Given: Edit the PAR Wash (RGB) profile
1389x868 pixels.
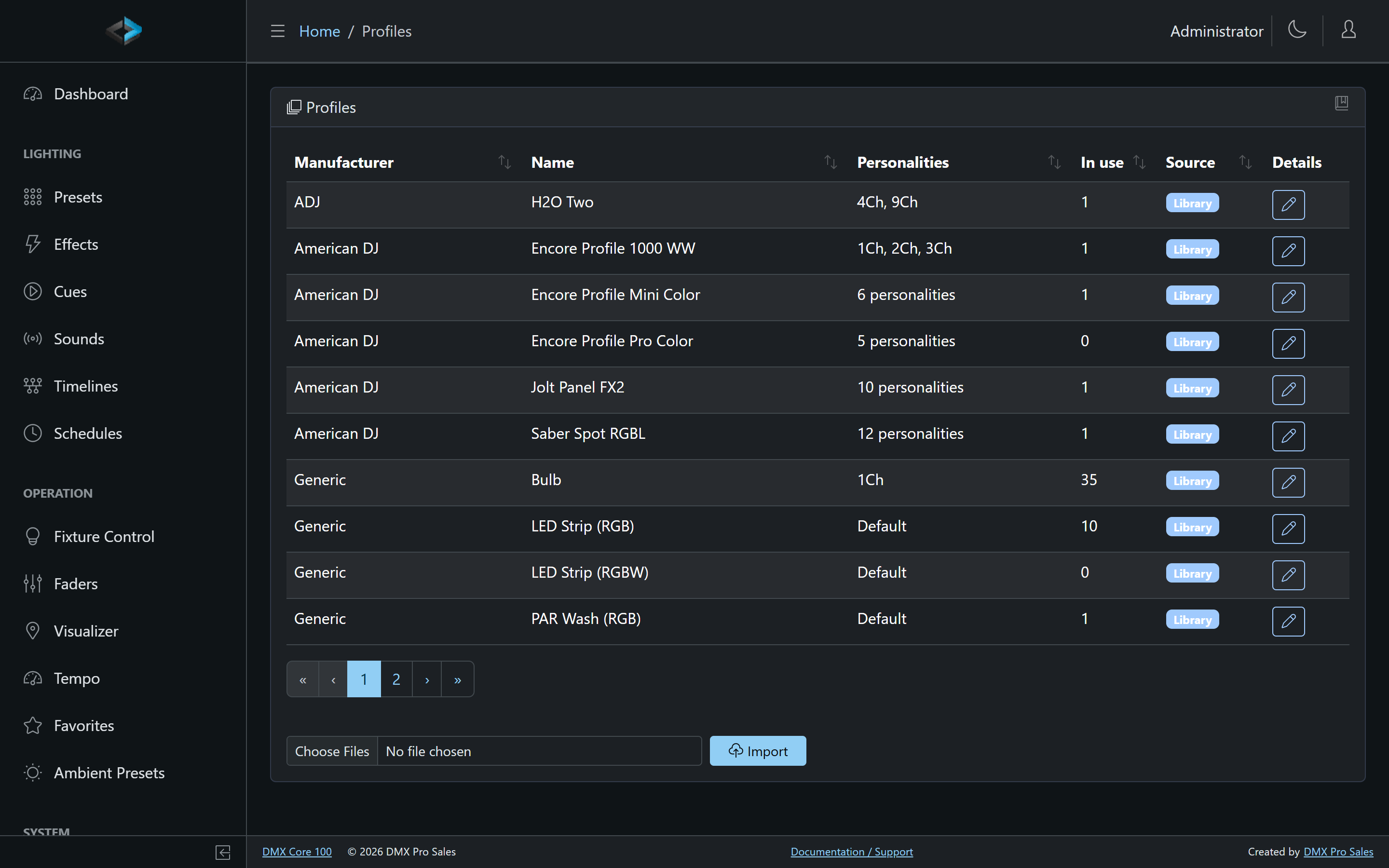Looking at the screenshot, I should pos(1288,622).
